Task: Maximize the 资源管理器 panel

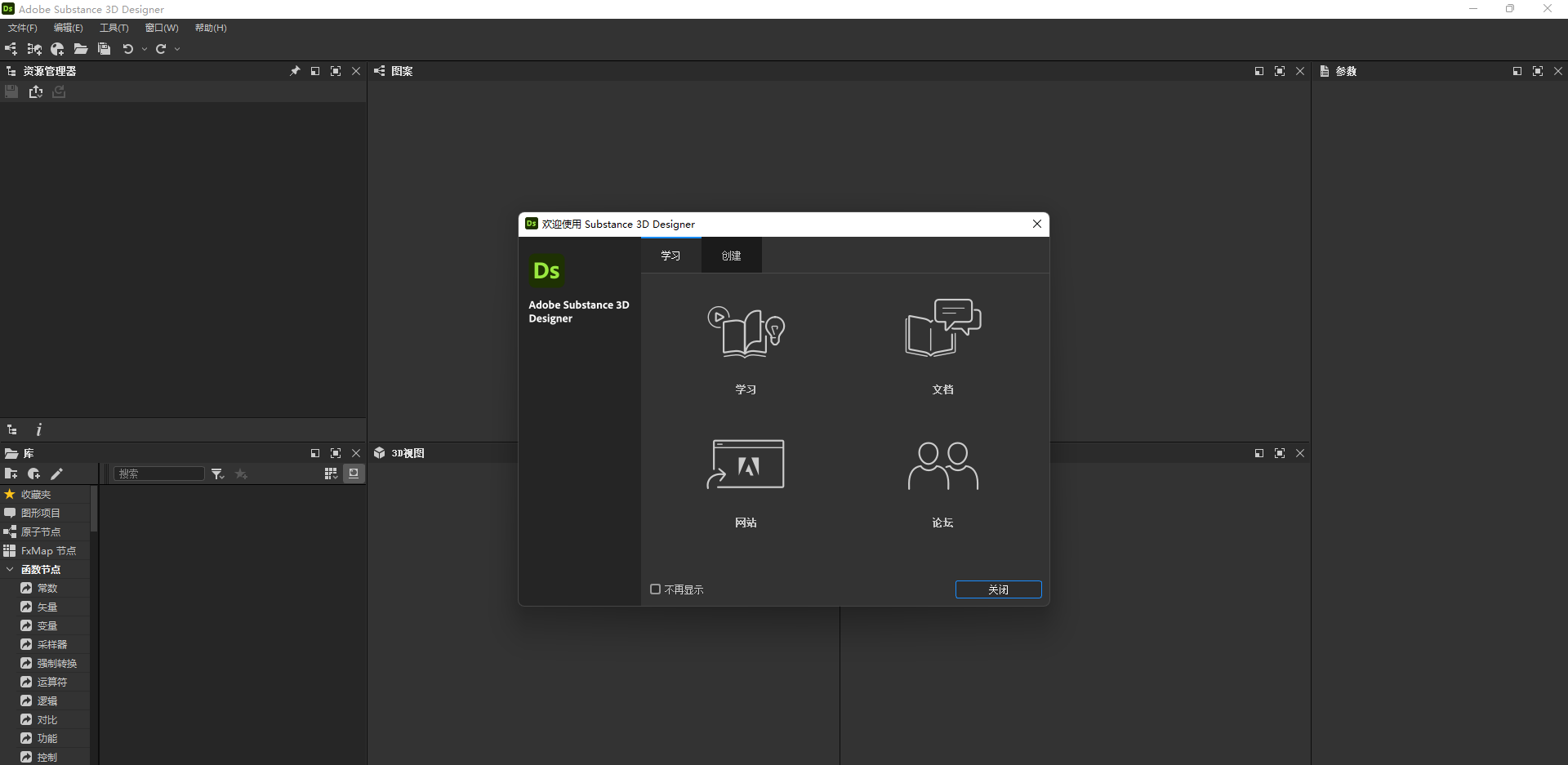Action: (x=336, y=71)
